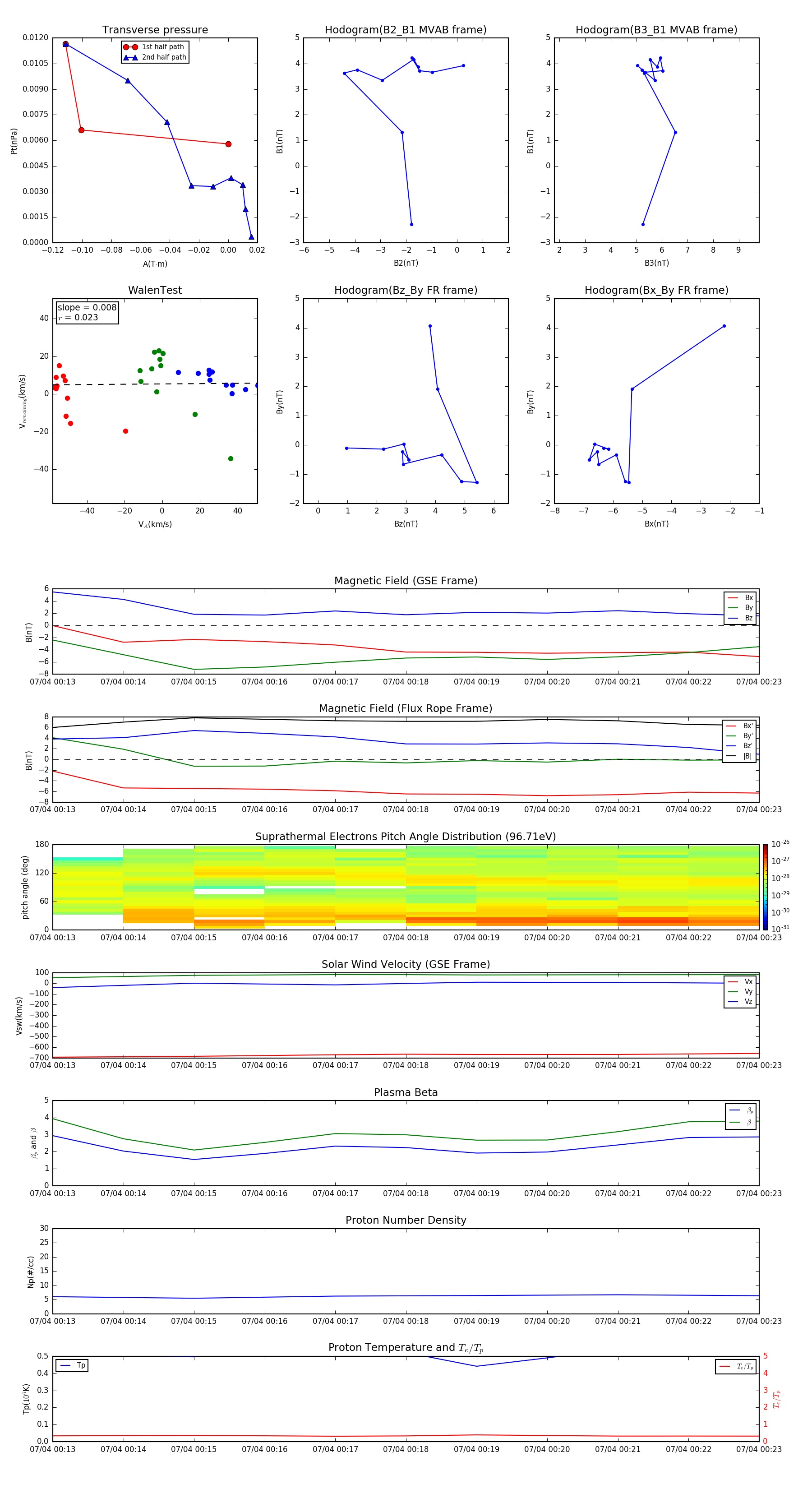Click the 'Proton Temperature and Te/Tp' title
The width and height of the screenshot is (812, 1489).
pos(406,1347)
